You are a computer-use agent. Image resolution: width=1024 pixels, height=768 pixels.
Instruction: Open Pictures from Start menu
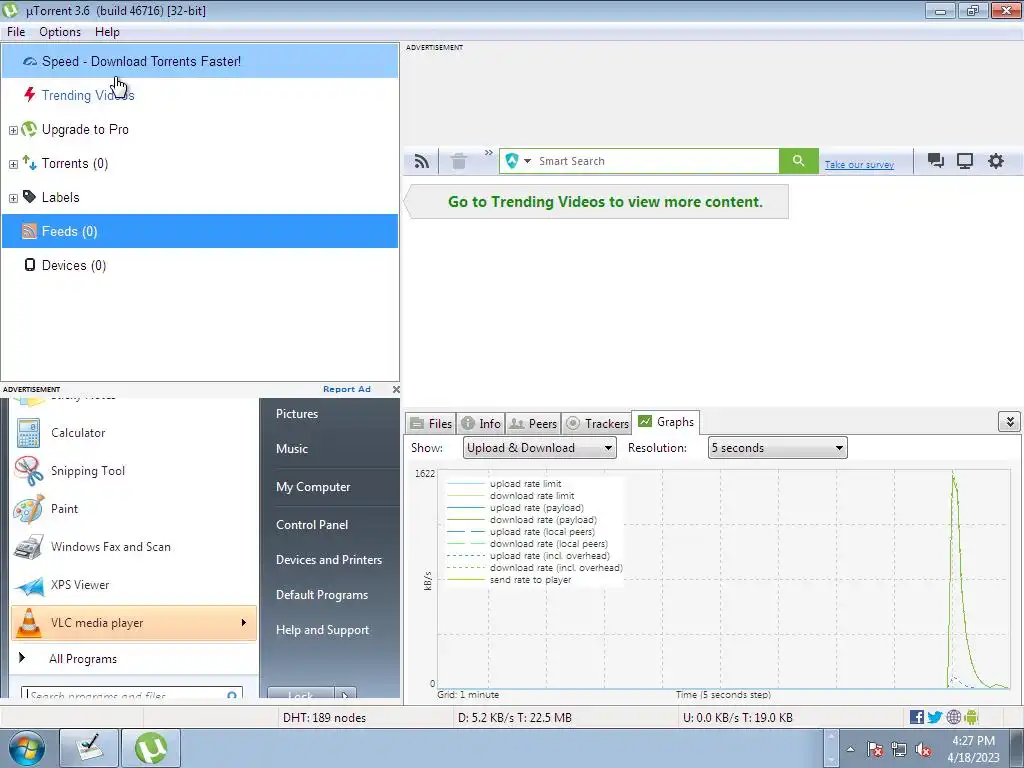point(296,414)
